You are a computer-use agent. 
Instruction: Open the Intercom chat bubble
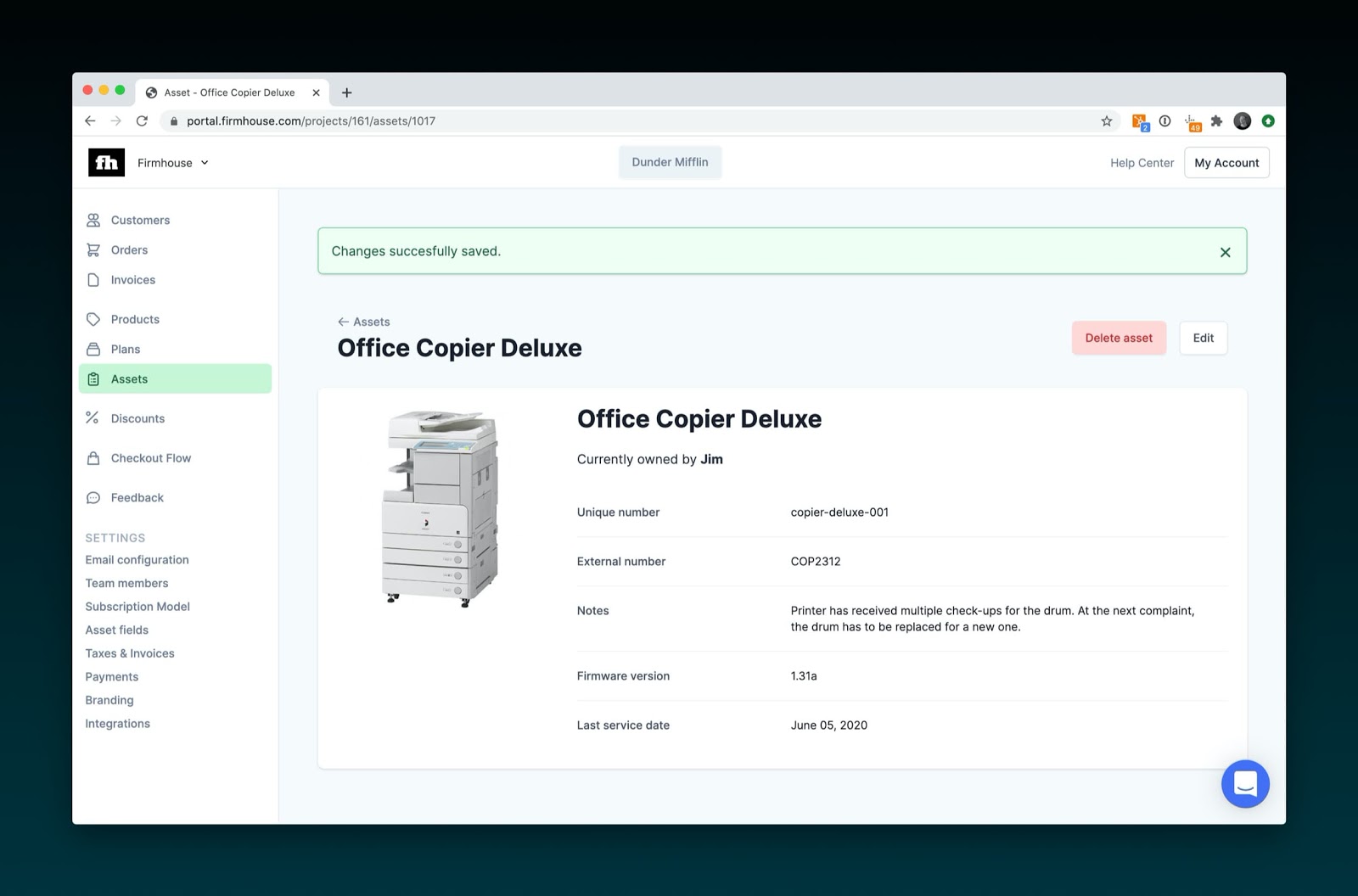tap(1245, 783)
